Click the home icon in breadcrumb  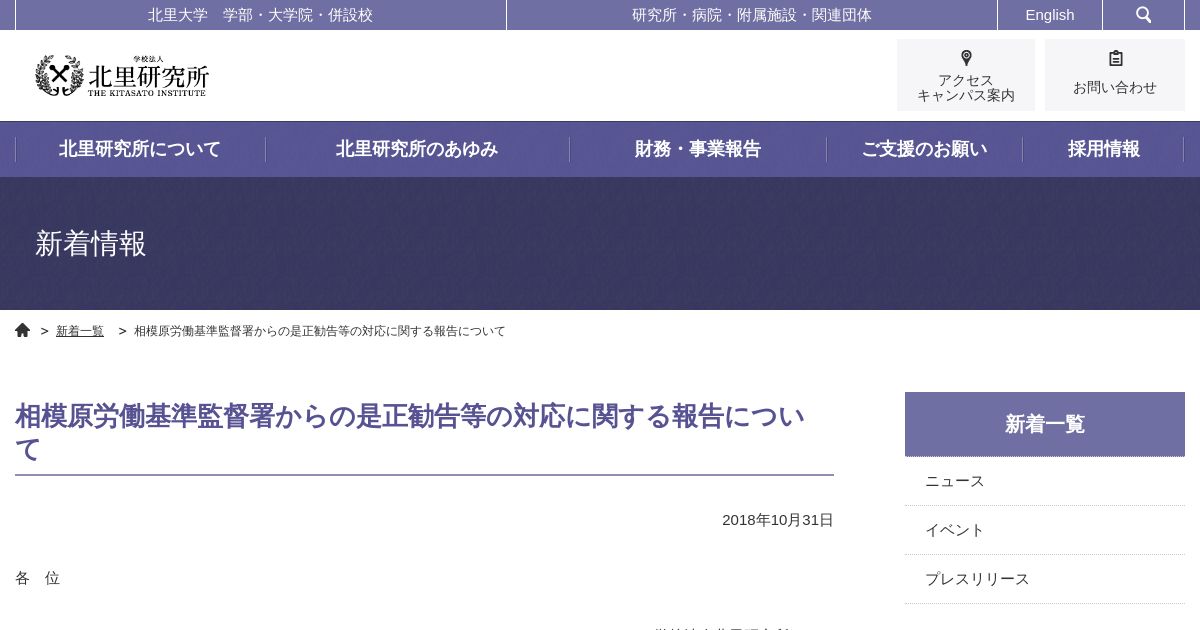[23, 330]
